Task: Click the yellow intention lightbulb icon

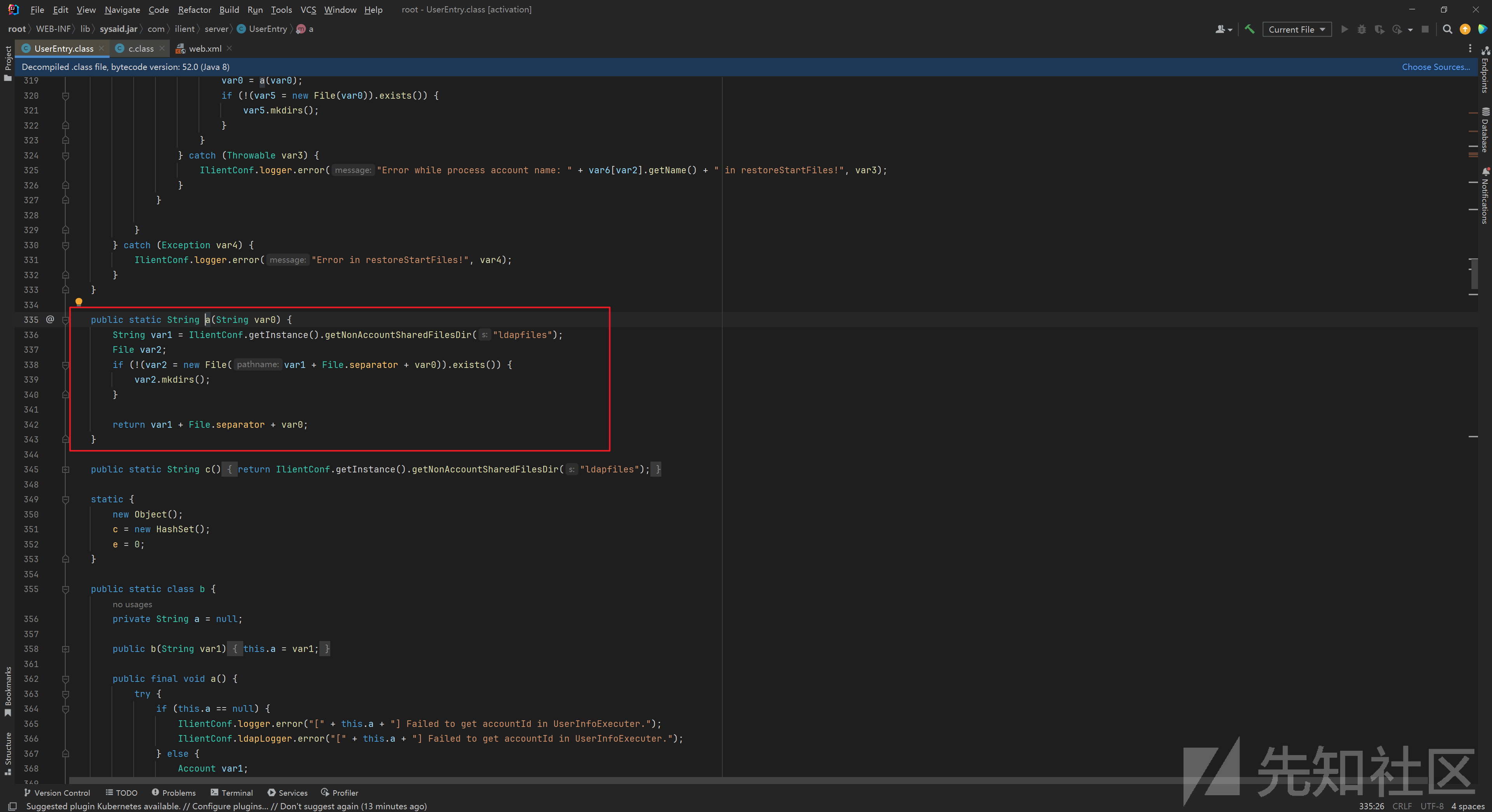Action: [x=79, y=302]
